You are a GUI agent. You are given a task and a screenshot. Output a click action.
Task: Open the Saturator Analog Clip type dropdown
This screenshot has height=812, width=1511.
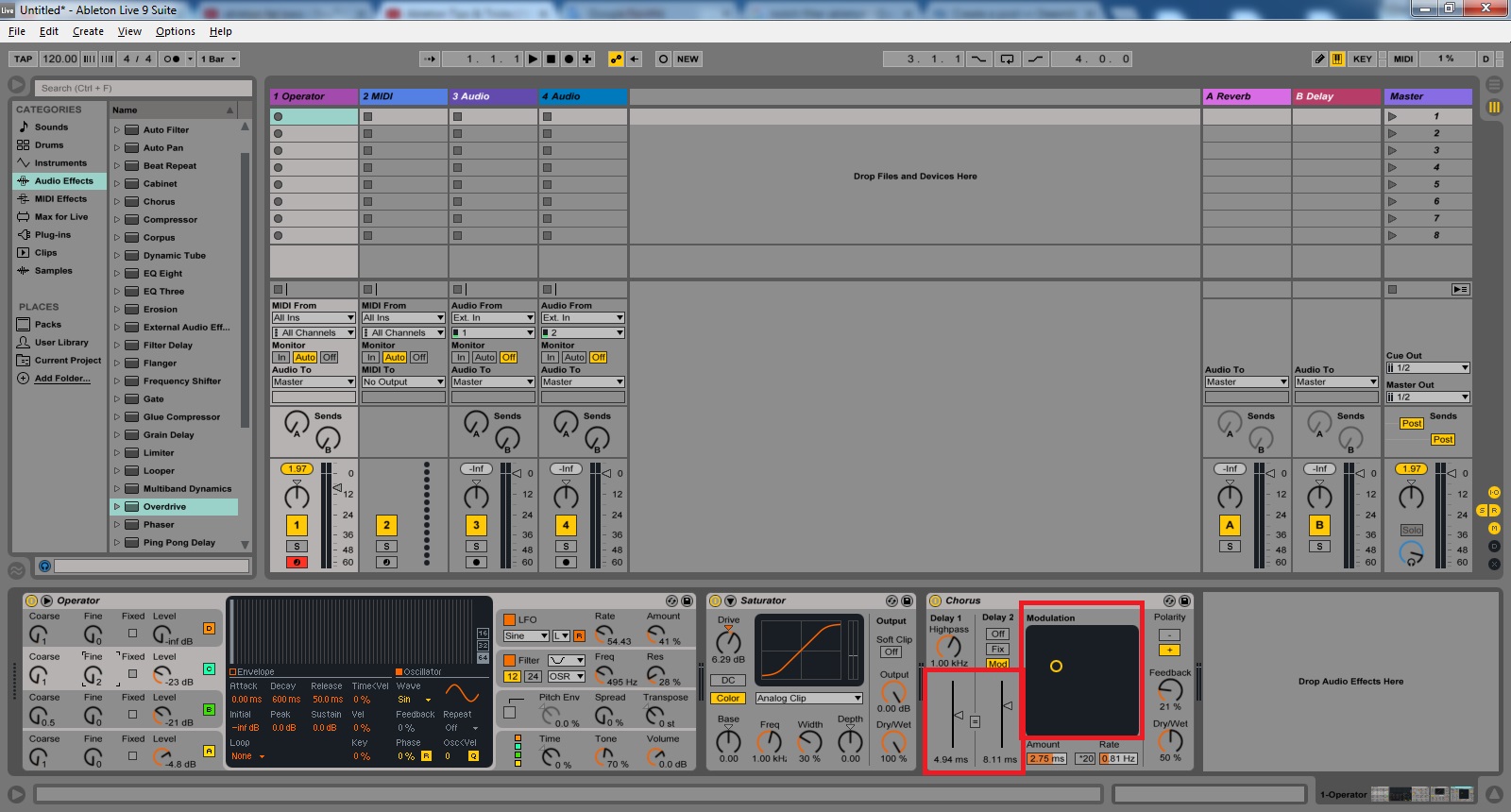tap(809, 698)
